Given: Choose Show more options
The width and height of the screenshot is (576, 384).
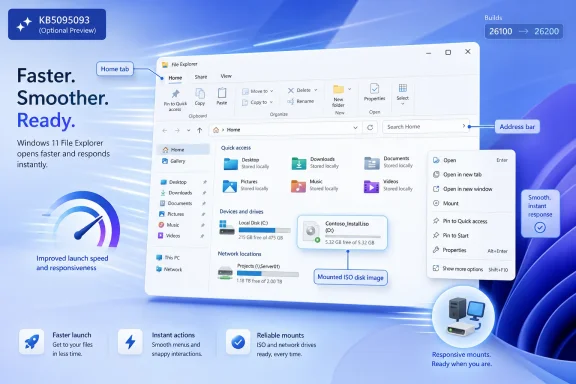Looking at the screenshot, I should tap(470, 269).
